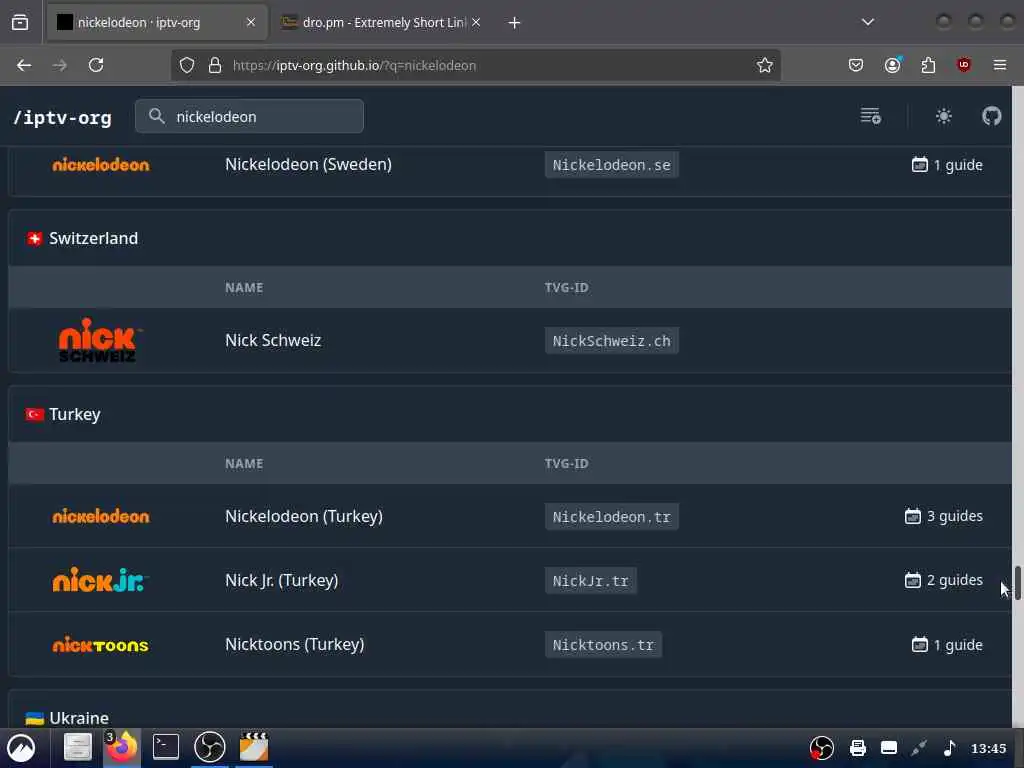Screen dimensions: 1024x768
Task: Go back to the previous page
Action: click(x=24, y=65)
